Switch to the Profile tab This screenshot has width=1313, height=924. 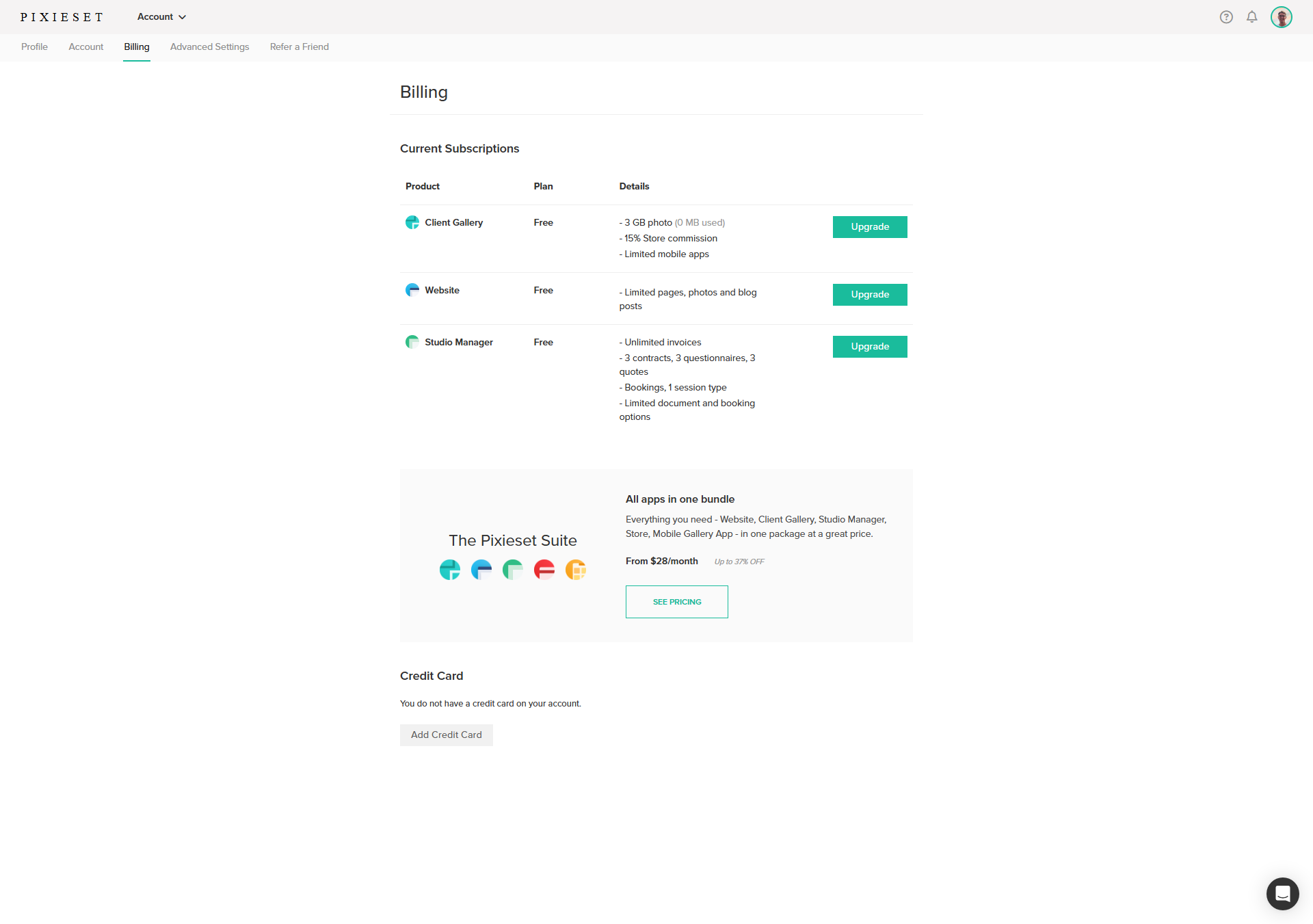coord(34,47)
